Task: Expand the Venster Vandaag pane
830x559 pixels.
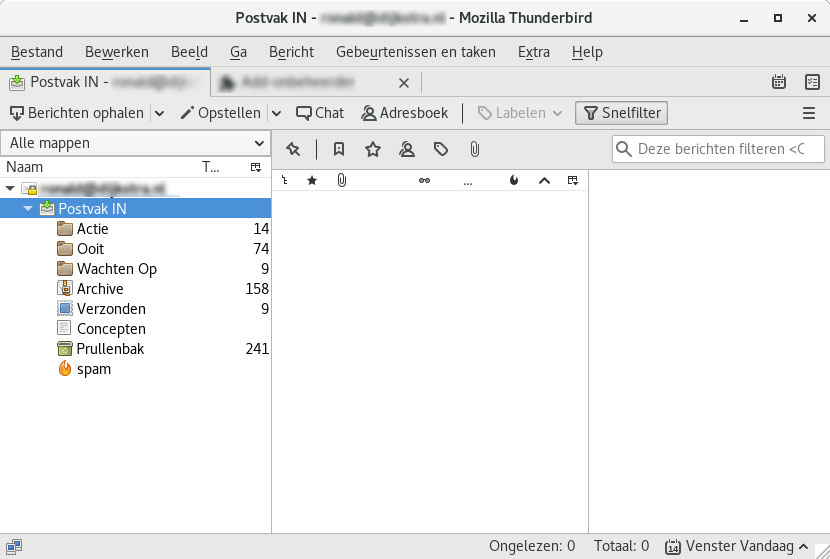Action: pos(737,546)
